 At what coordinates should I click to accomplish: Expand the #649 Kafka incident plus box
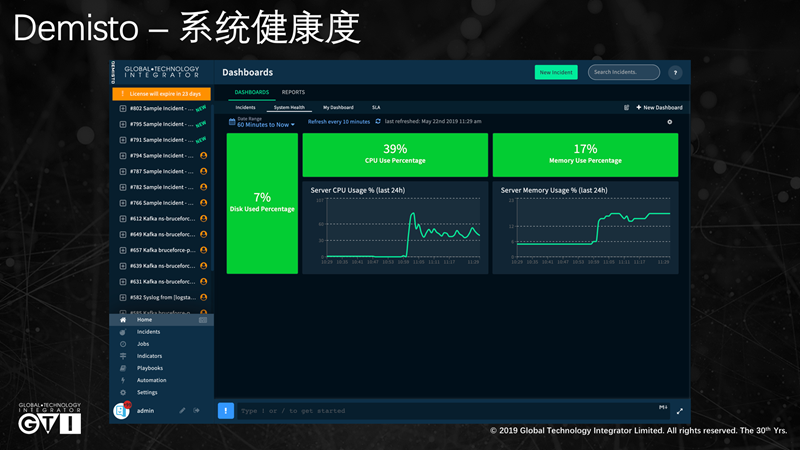click(123, 235)
